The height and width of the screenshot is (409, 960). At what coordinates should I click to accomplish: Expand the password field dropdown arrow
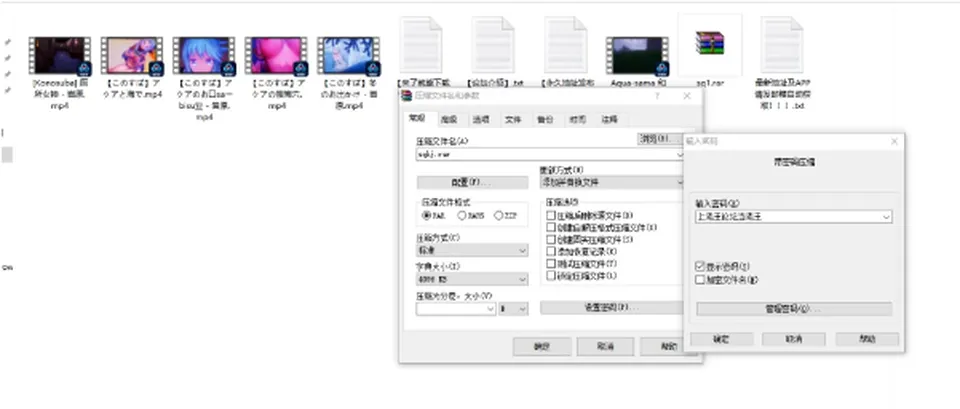click(887, 217)
